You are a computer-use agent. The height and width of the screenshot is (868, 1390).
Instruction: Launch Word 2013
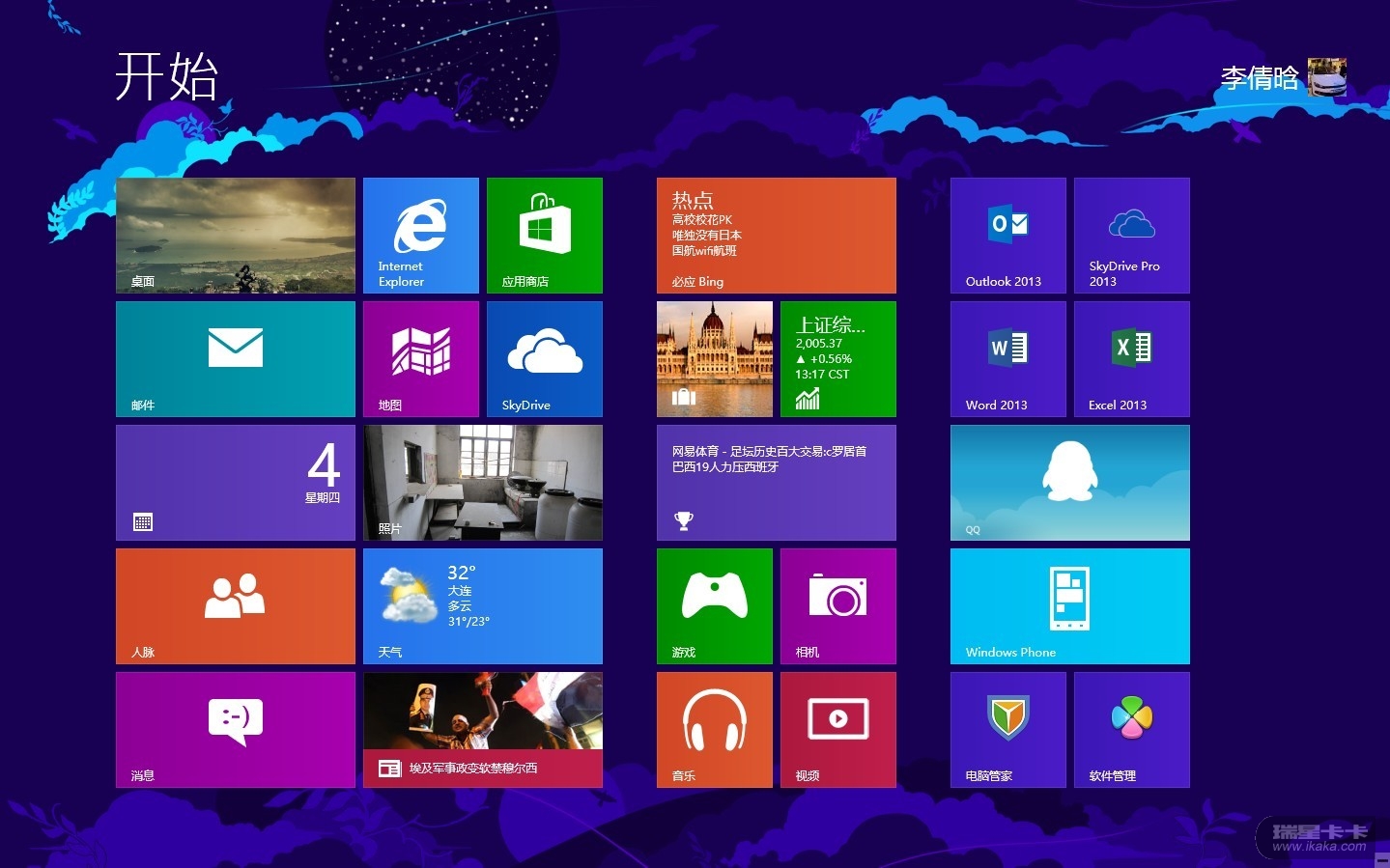pos(1008,359)
